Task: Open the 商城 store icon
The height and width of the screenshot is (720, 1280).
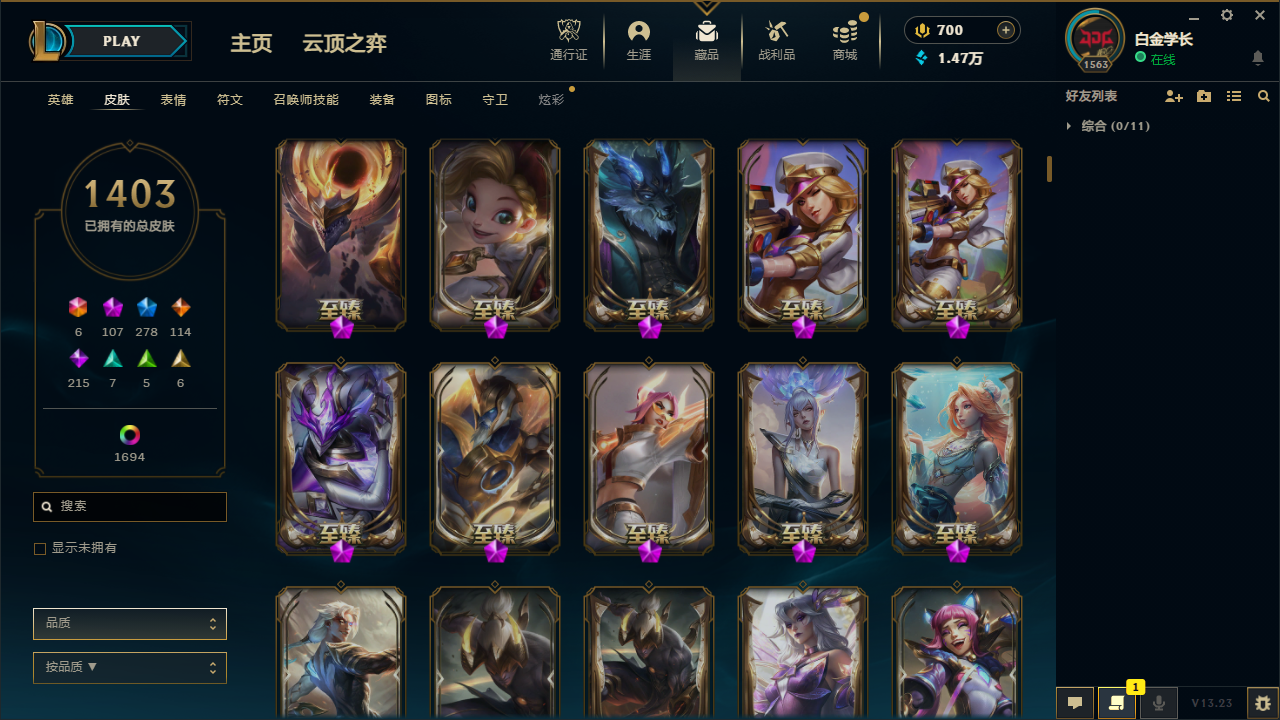Action: [x=845, y=32]
